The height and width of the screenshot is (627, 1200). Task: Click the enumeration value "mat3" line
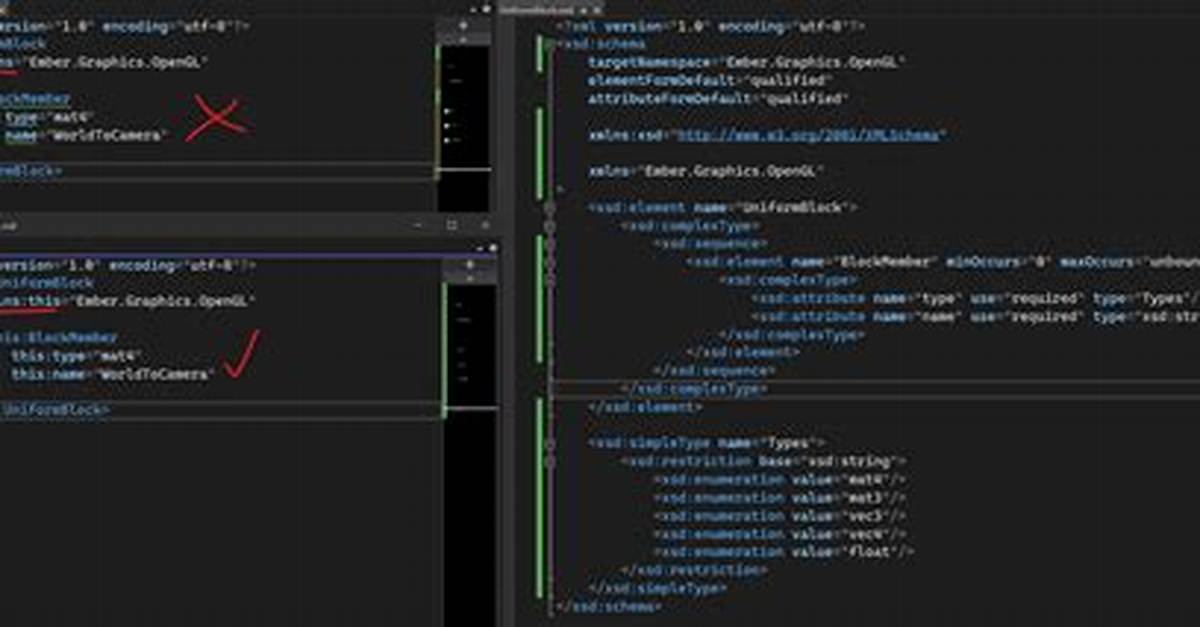point(779,497)
